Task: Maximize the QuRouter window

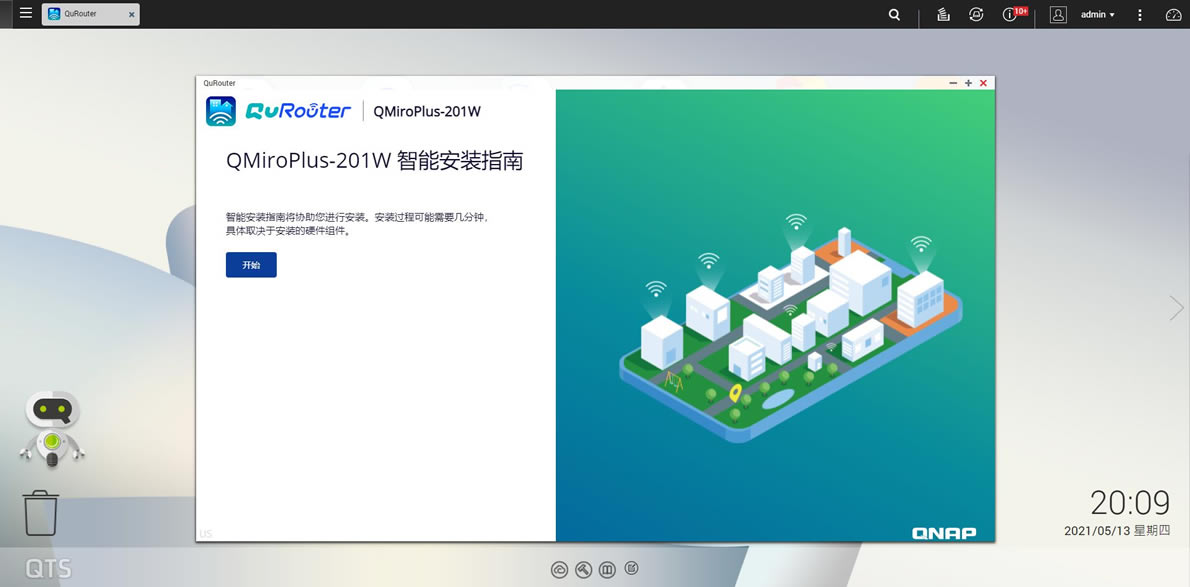Action: 968,83
